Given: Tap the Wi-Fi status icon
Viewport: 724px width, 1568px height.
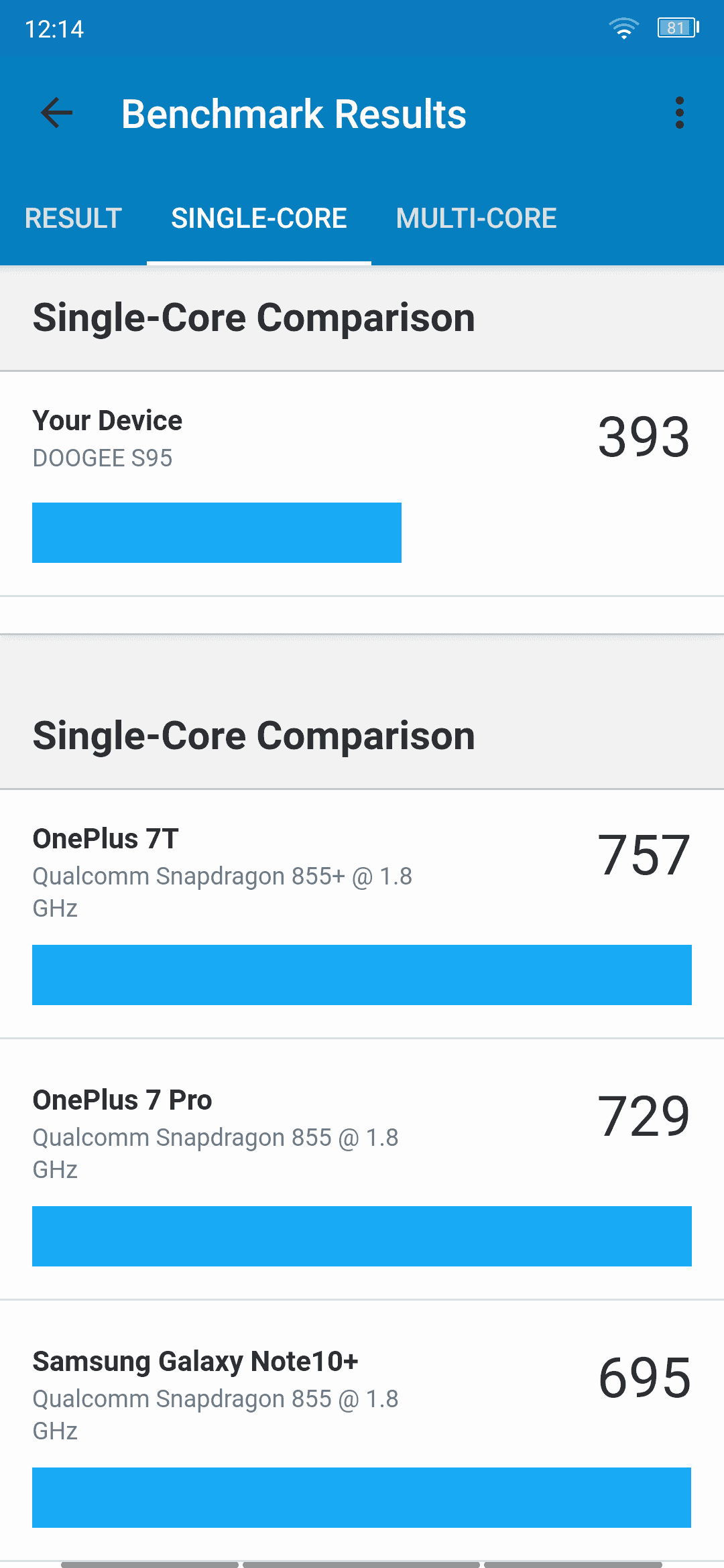Looking at the screenshot, I should pos(623,28).
